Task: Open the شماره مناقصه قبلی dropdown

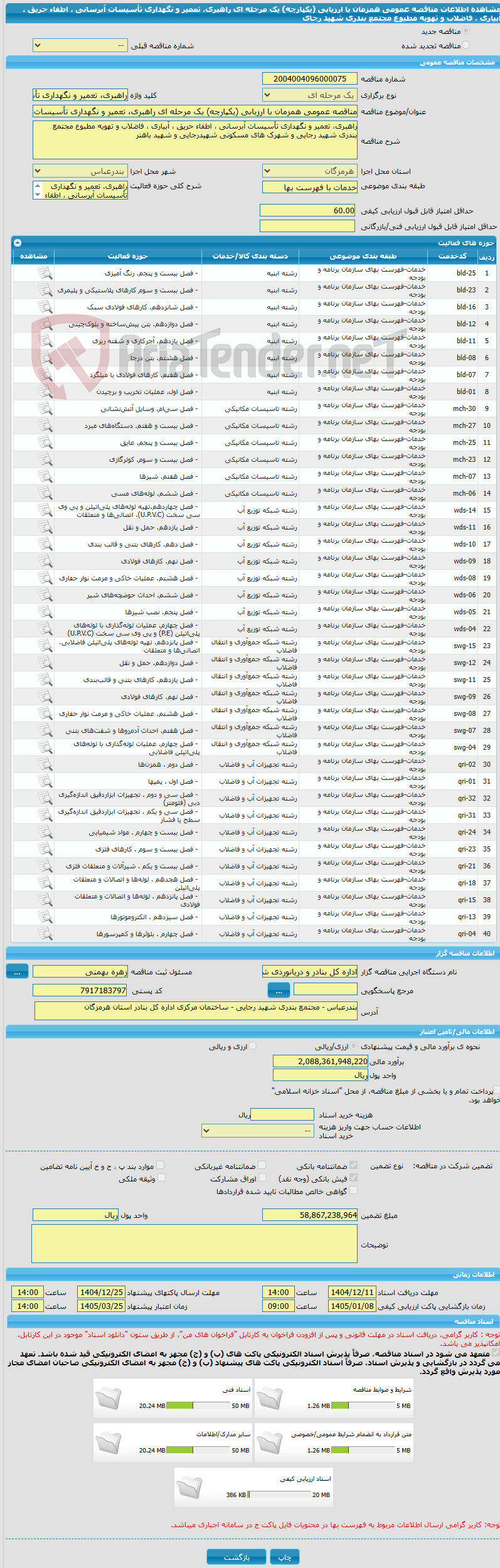Action: (80, 45)
